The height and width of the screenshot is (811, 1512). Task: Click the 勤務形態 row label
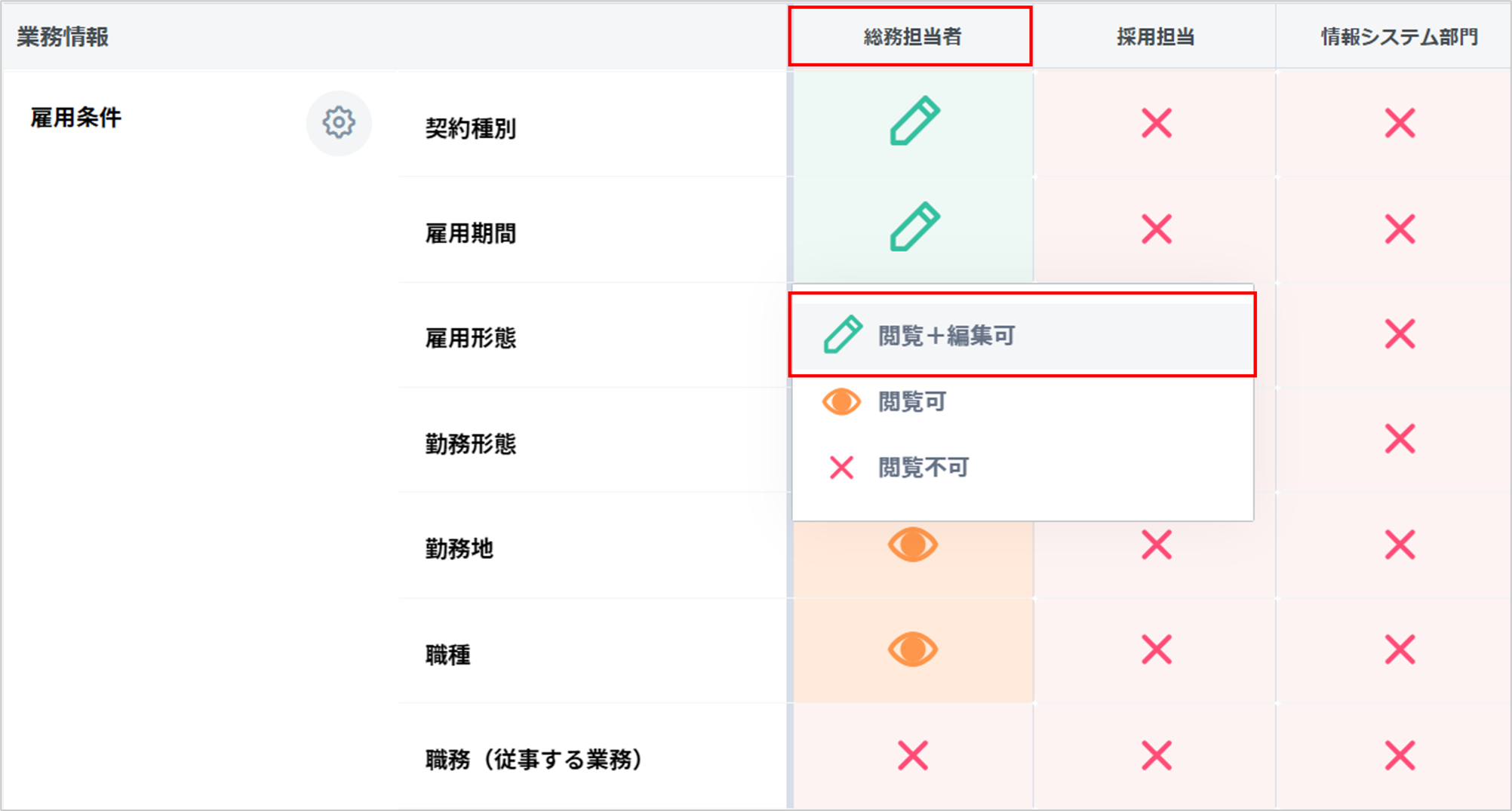[x=471, y=444]
